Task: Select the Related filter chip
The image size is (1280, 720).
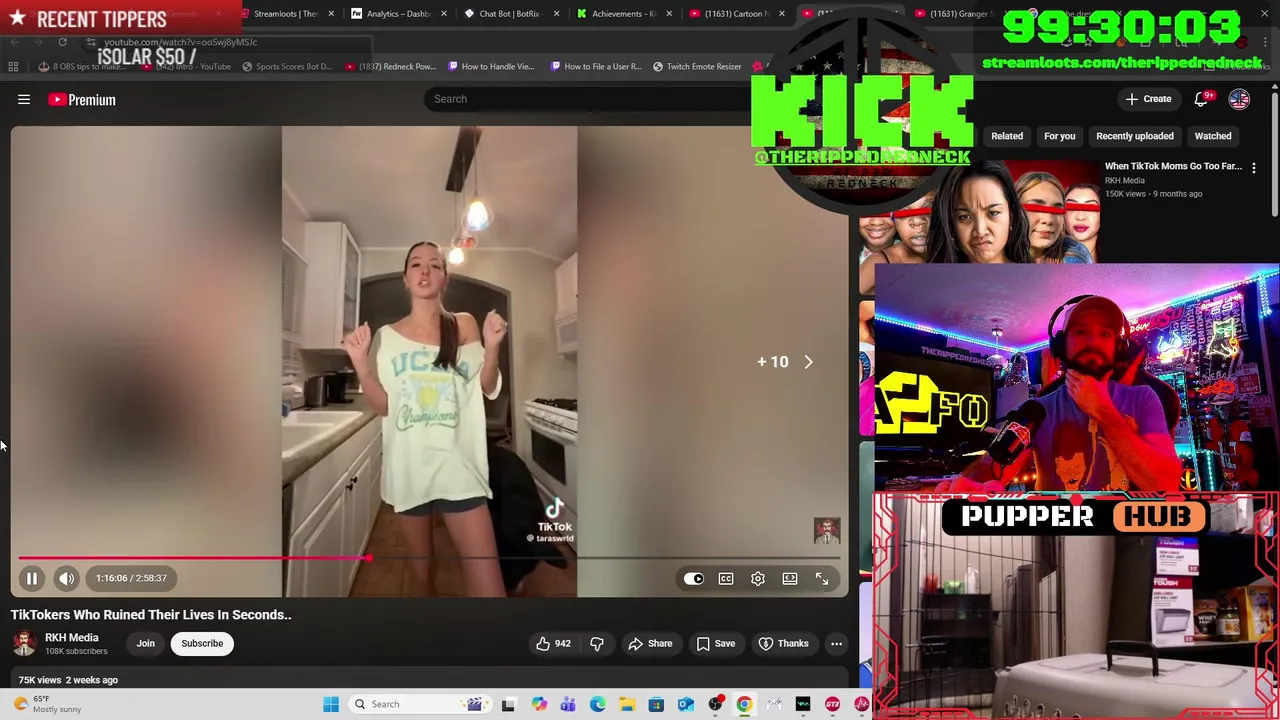Action: (x=1007, y=136)
